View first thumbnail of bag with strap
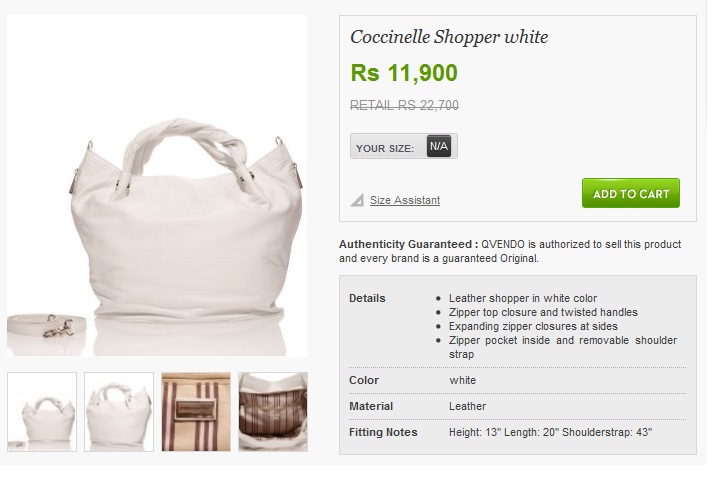Screen dimensions: 726x497 click(x=42, y=412)
